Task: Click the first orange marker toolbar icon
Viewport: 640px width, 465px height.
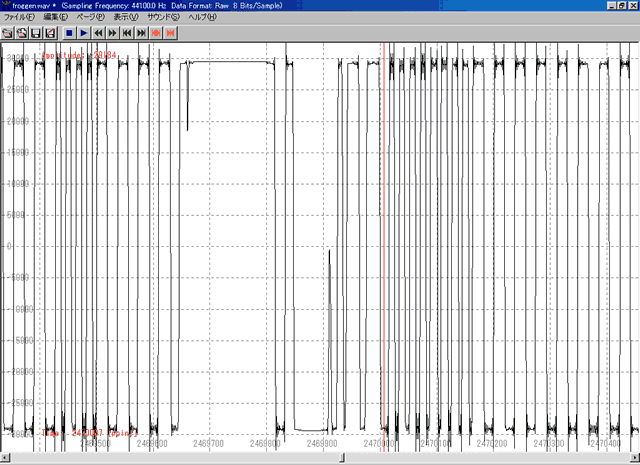Action: (157, 33)
